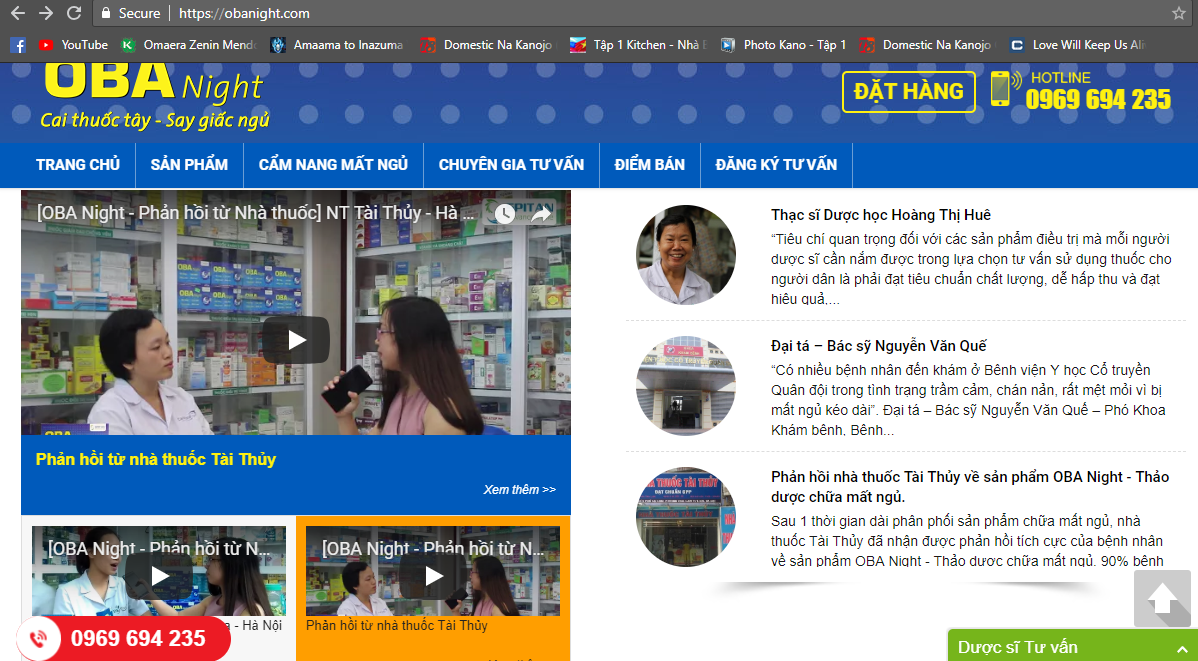Screen dimensions: 1198x661
Task: Open the second Domestic Na Kanojo bookmark
Action: 925,45
